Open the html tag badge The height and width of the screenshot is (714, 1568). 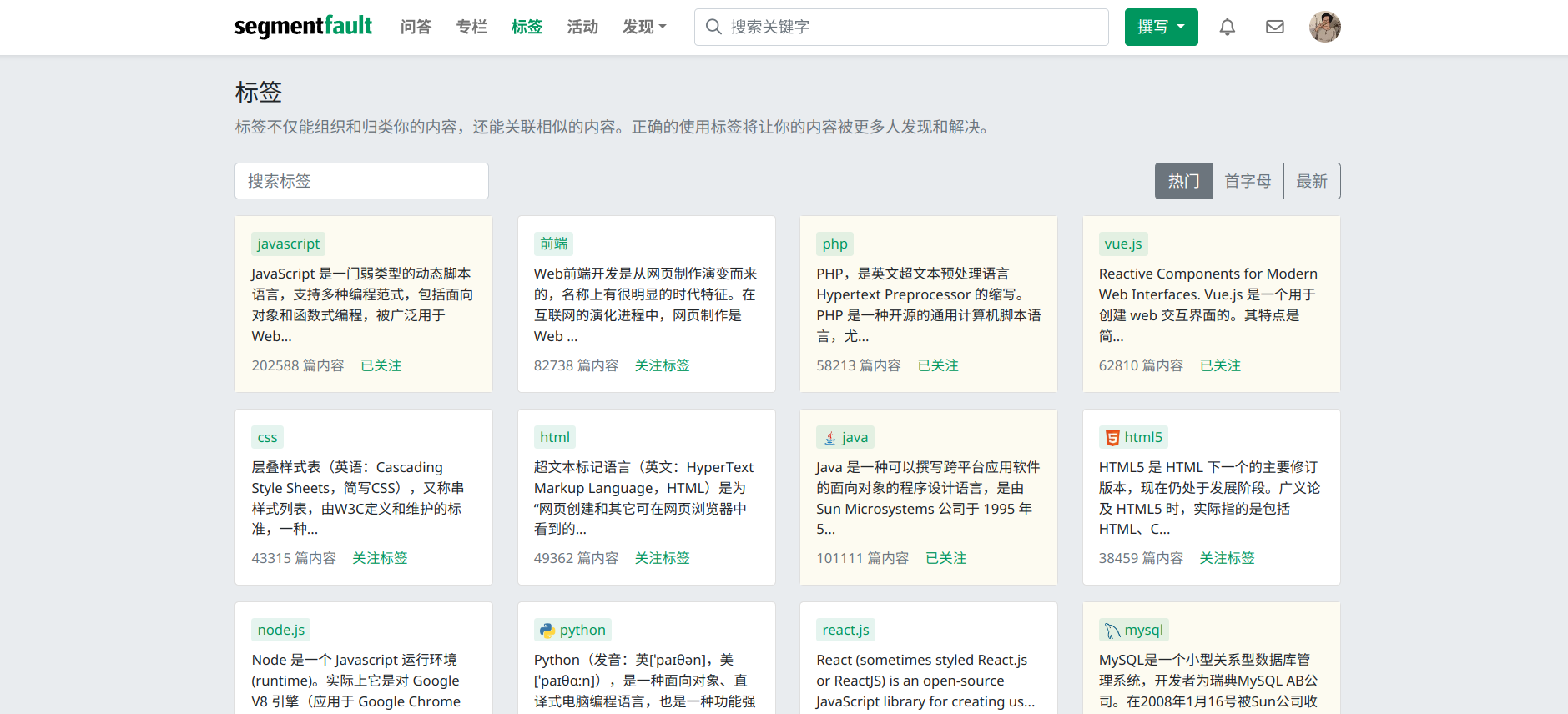click(x=554, y=437)
